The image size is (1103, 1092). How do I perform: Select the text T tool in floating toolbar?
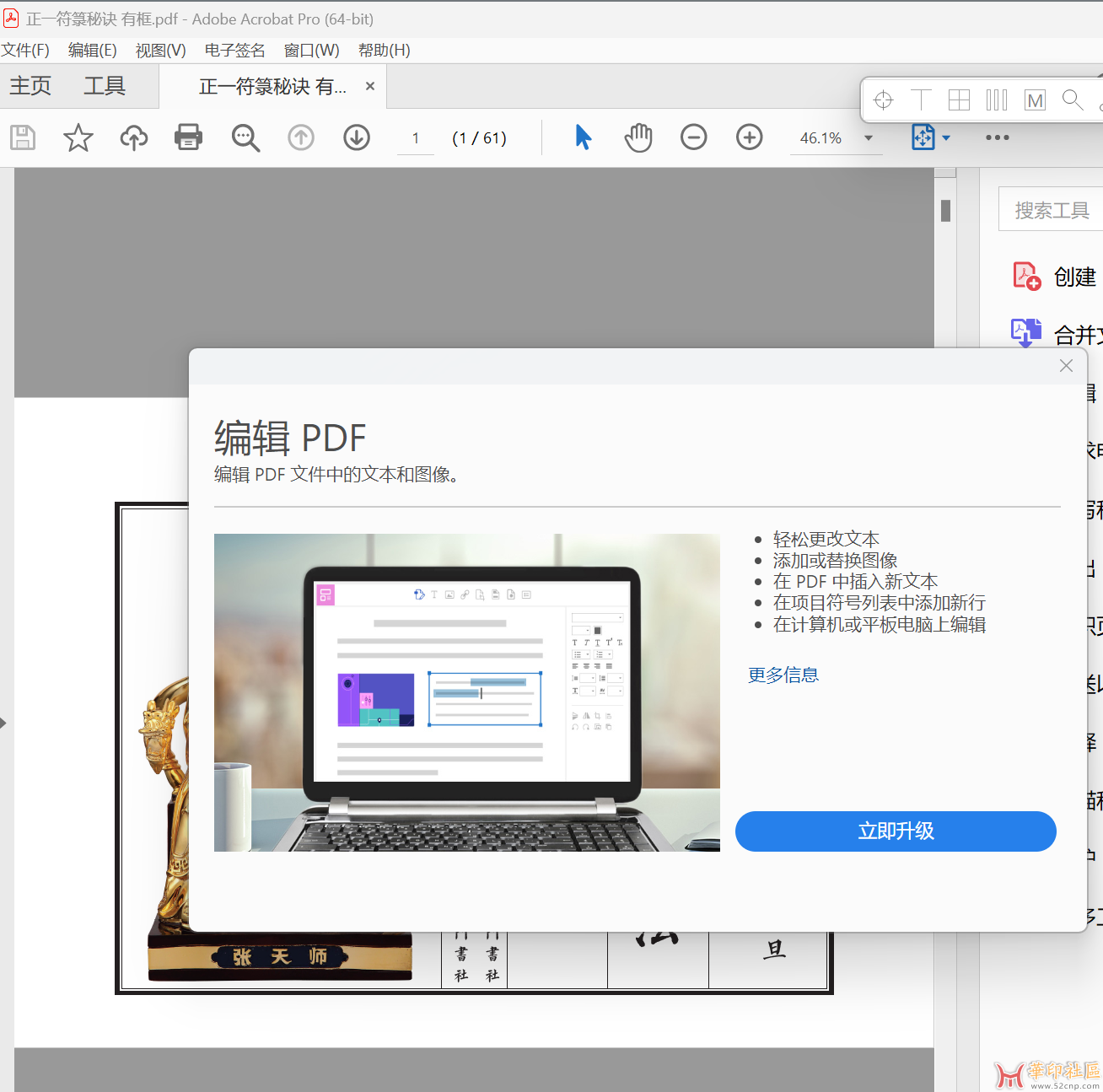[921, 100]
